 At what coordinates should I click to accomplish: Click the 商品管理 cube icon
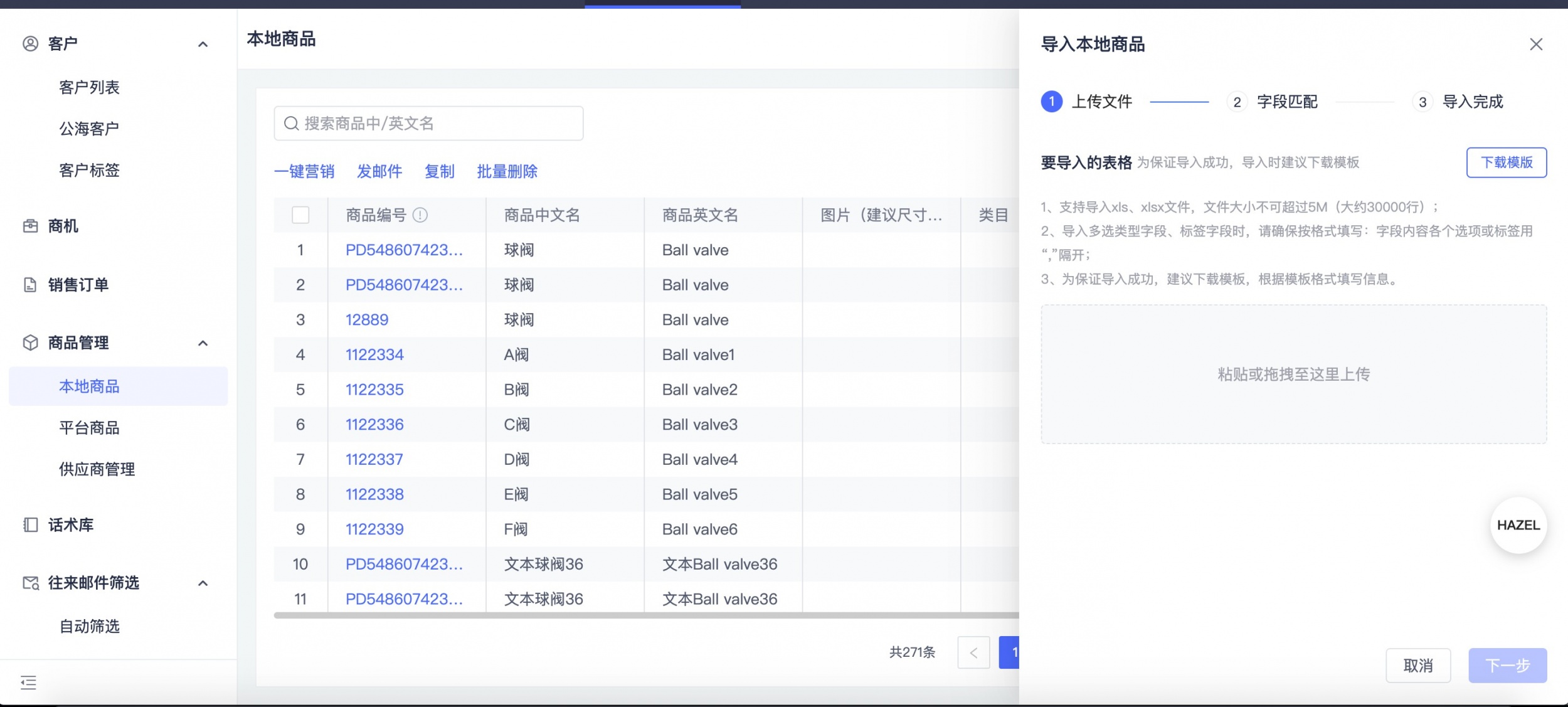[x=29, y=343]
